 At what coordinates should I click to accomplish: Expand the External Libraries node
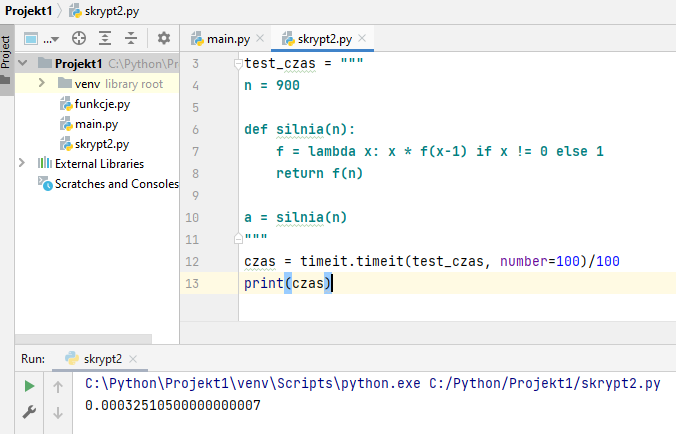(23, 163)
